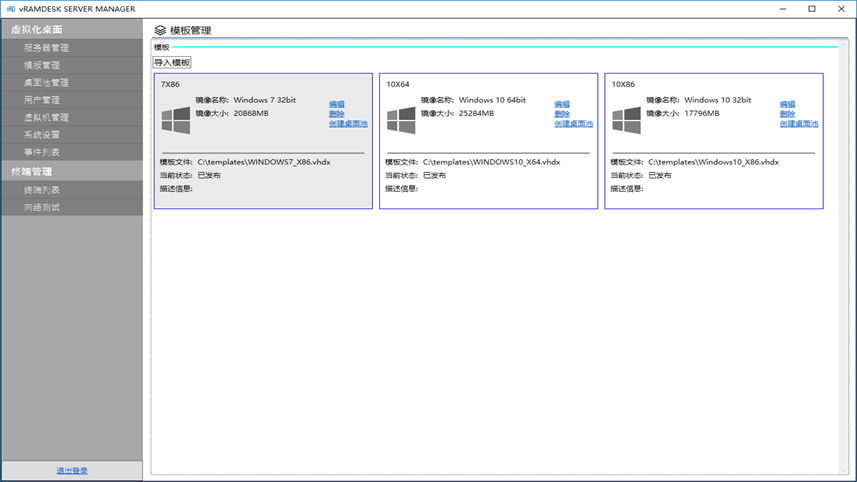Click the vRAMDESK app icon in title bar
The height and width of the screenshot is (482, 857).
pyautogui.click(x=11, y=9)
